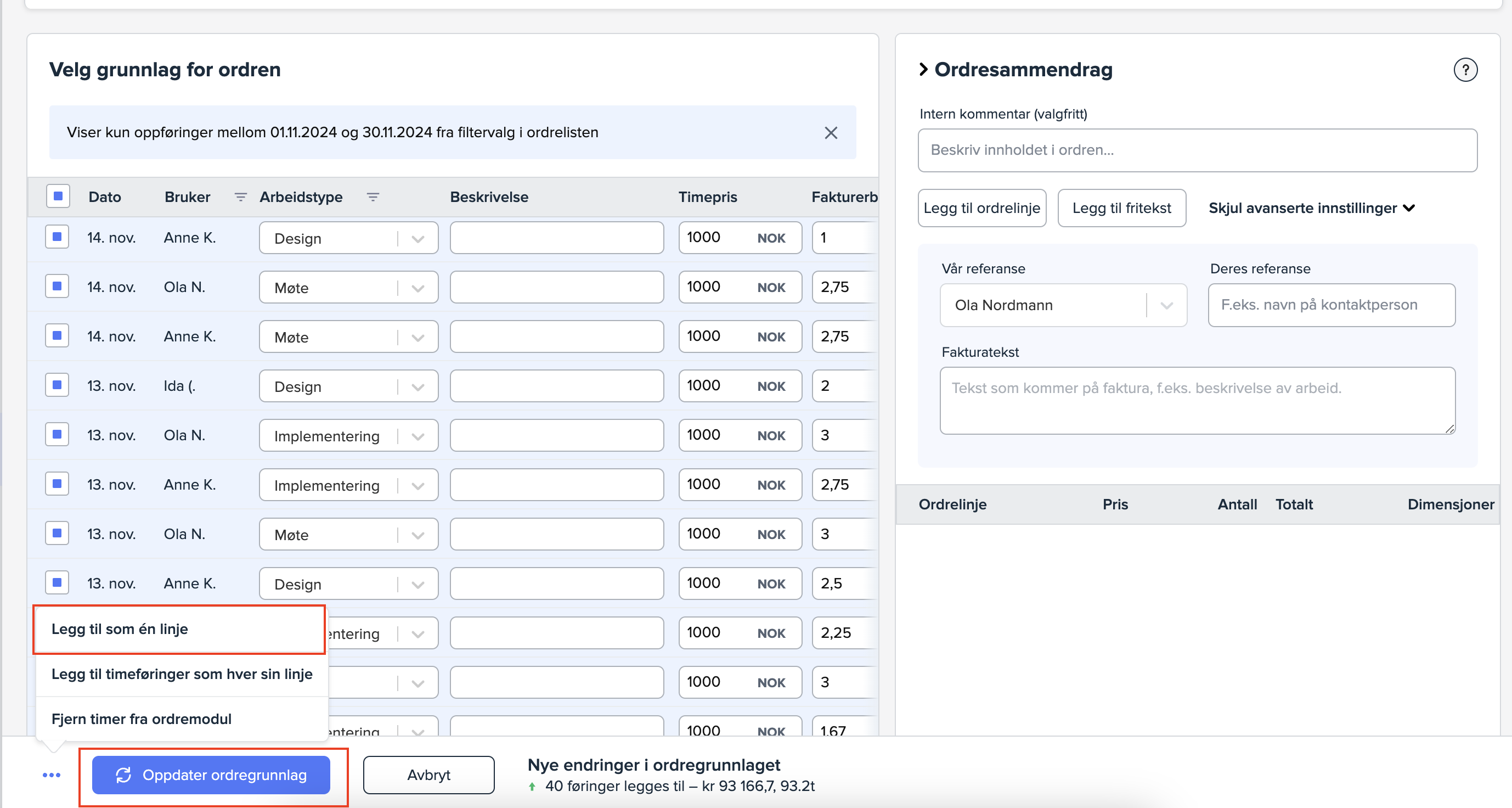
Task: Uncheck the 14. nov. Anne K. Design row
Action: pos(58,237)
